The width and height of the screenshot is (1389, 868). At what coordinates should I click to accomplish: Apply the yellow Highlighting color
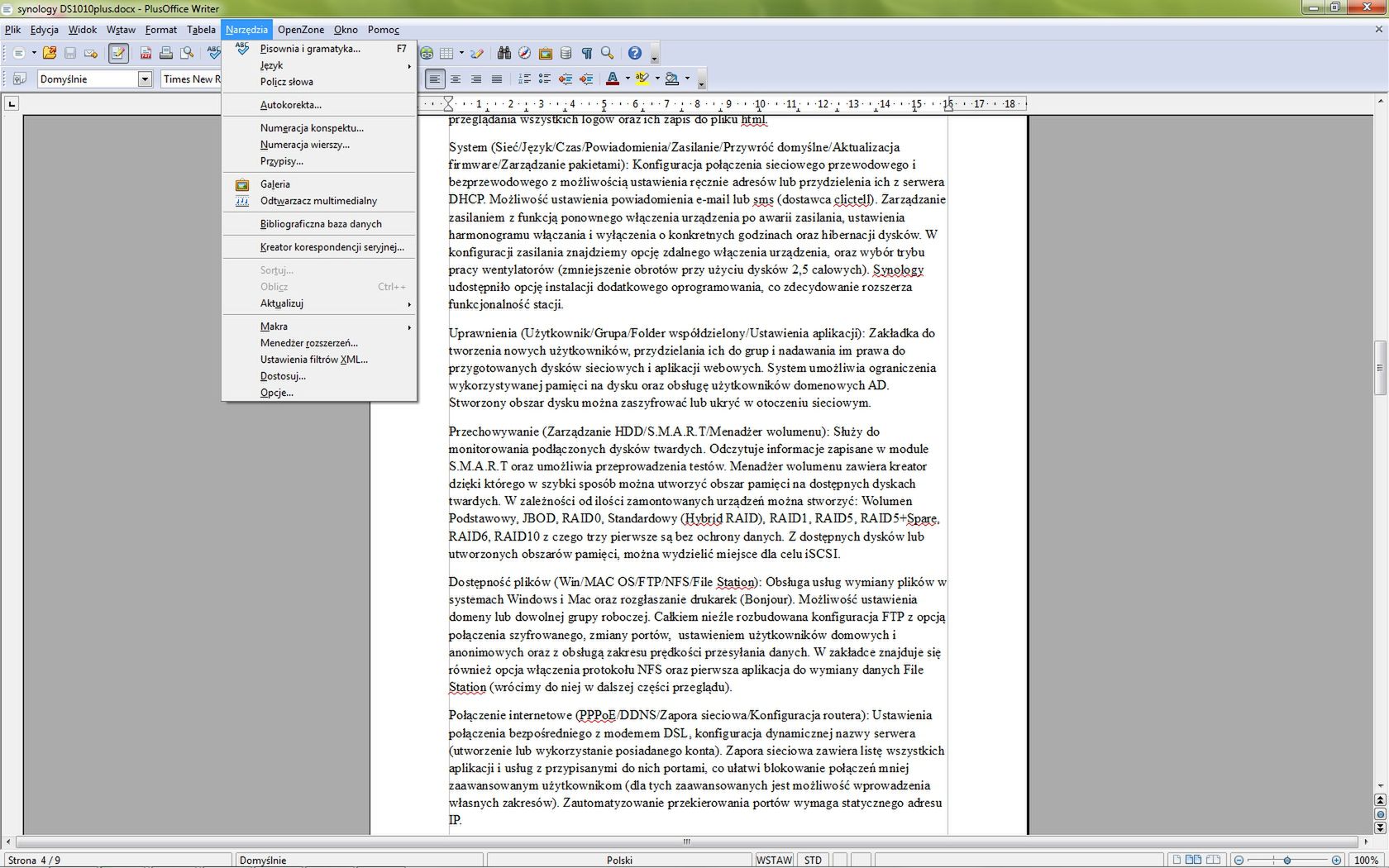point(642,79)
